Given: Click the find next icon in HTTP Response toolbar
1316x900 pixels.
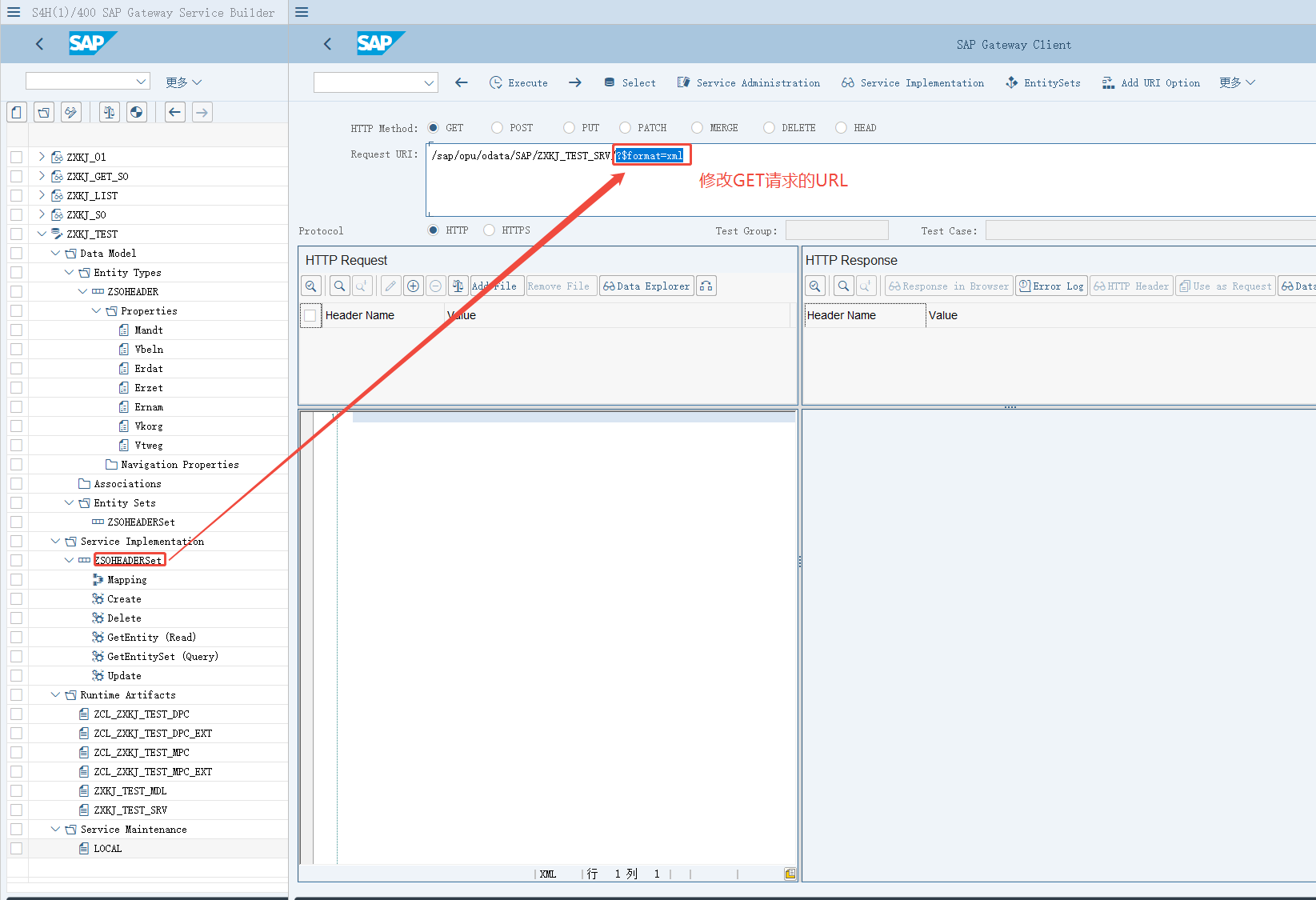Looking at the screenshot, I should point(866,286).
